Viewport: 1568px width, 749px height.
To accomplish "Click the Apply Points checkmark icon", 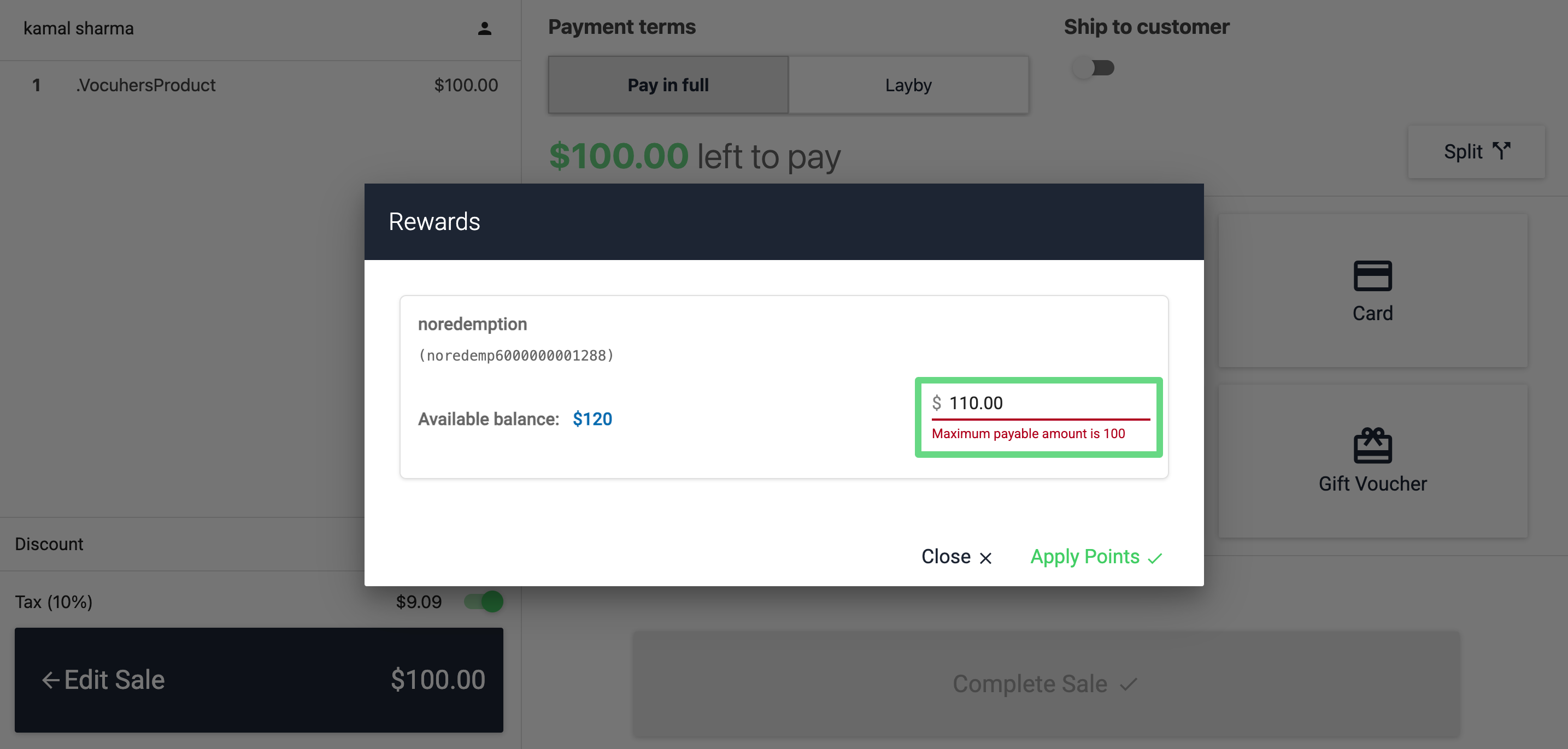I will point(1155,557).
